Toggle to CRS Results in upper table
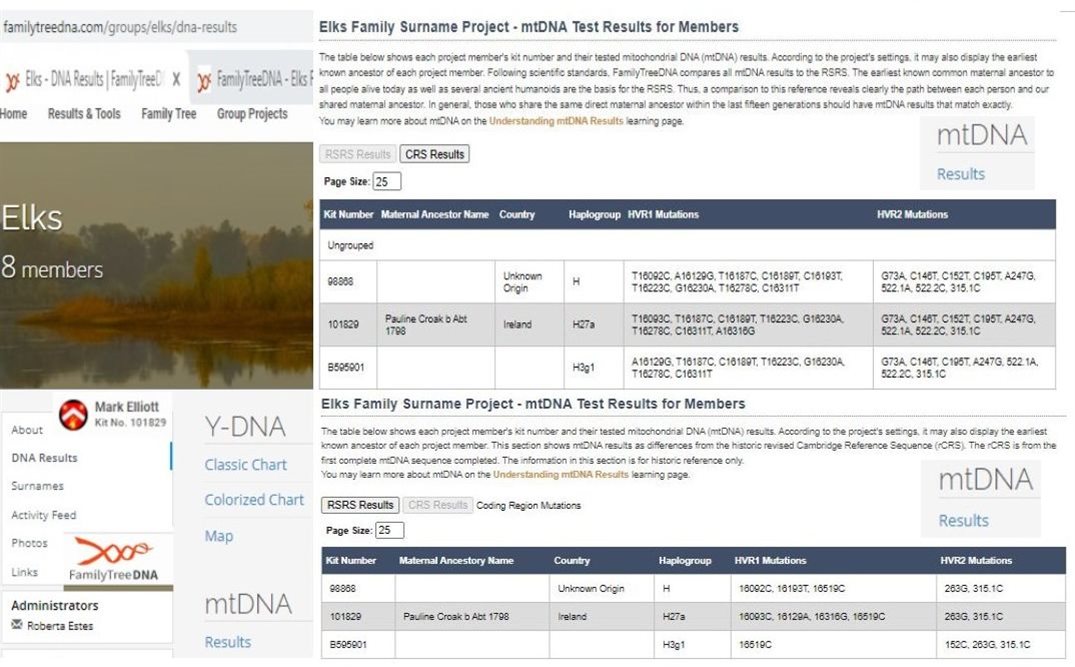 pyautogui.click(x=434, y=154)
